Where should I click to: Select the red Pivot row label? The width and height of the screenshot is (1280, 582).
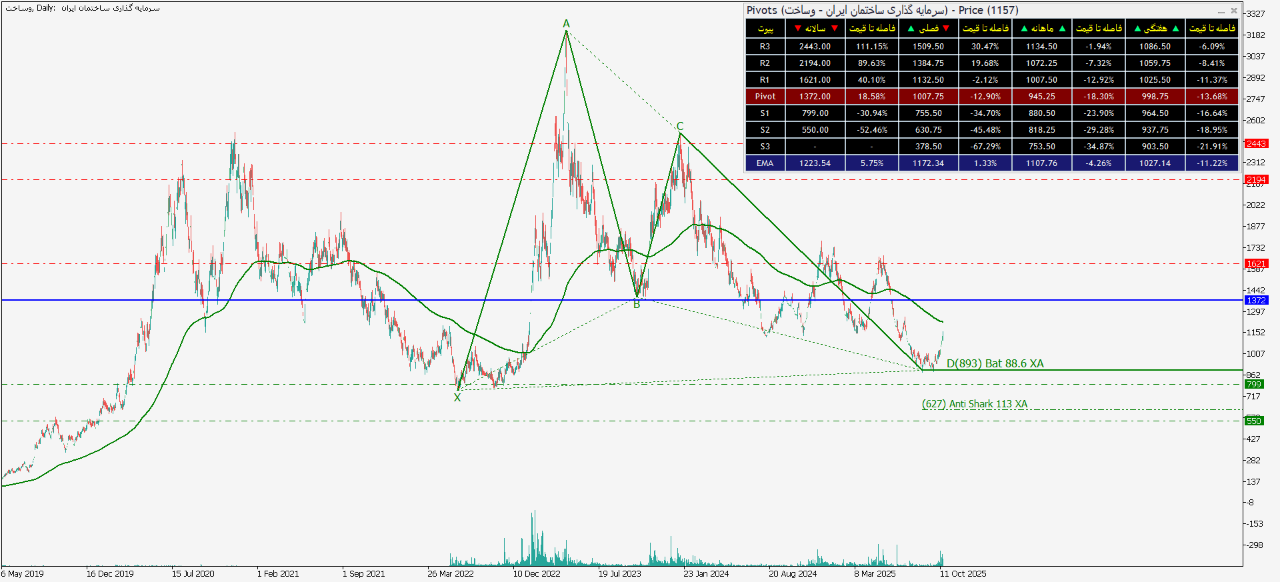[765, 96]
